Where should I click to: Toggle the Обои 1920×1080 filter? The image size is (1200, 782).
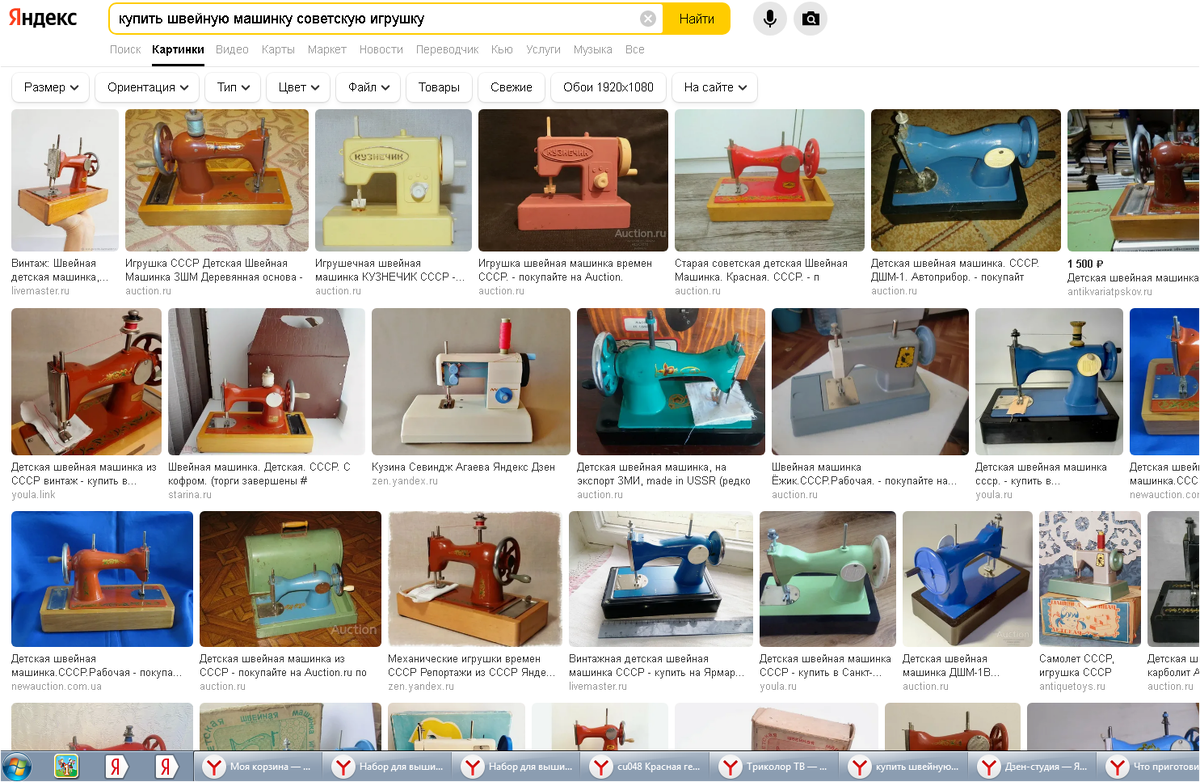[608, 87]
